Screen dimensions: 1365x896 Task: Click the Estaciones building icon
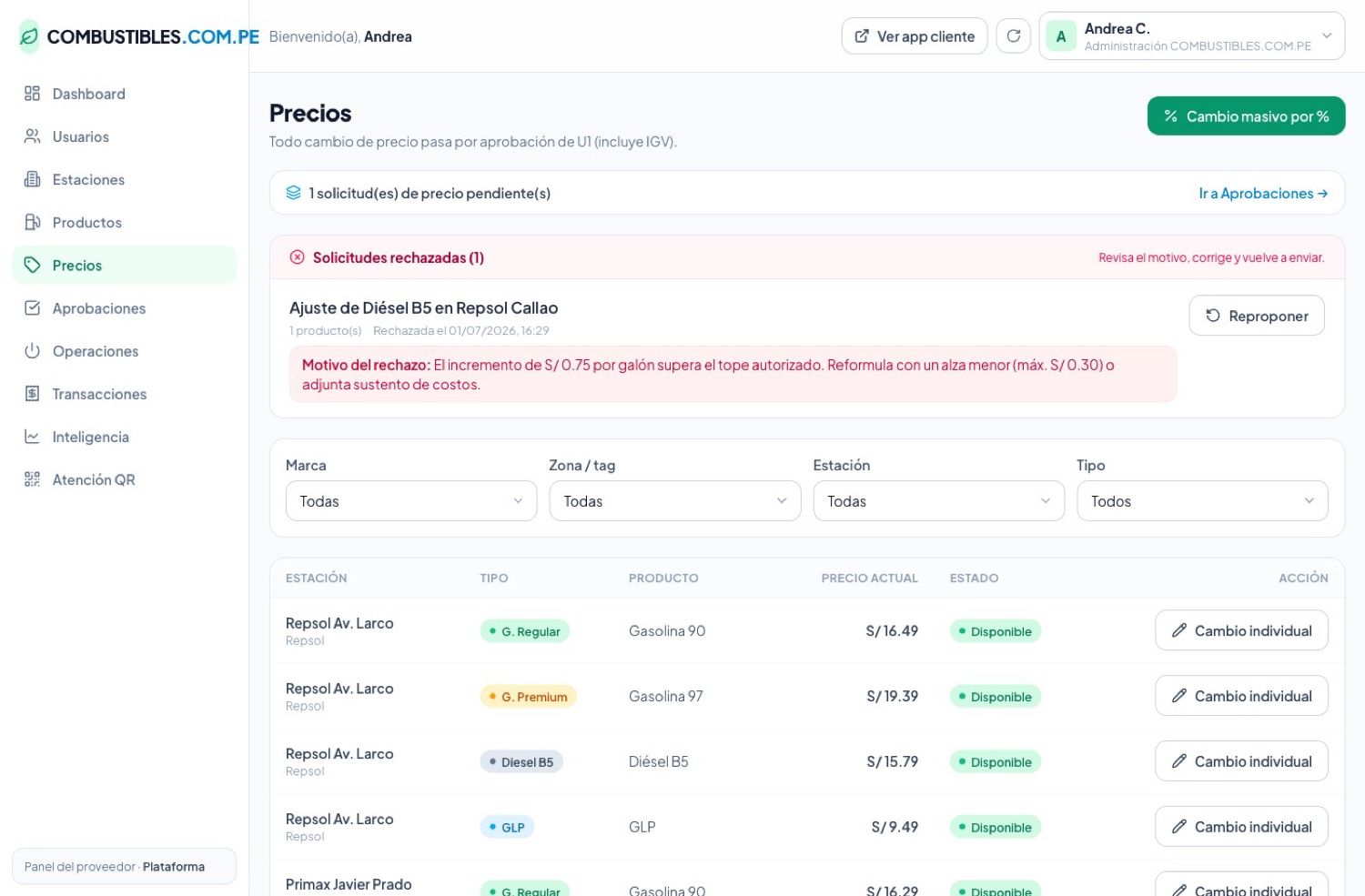pyautogui.click(x=32, y=179)
